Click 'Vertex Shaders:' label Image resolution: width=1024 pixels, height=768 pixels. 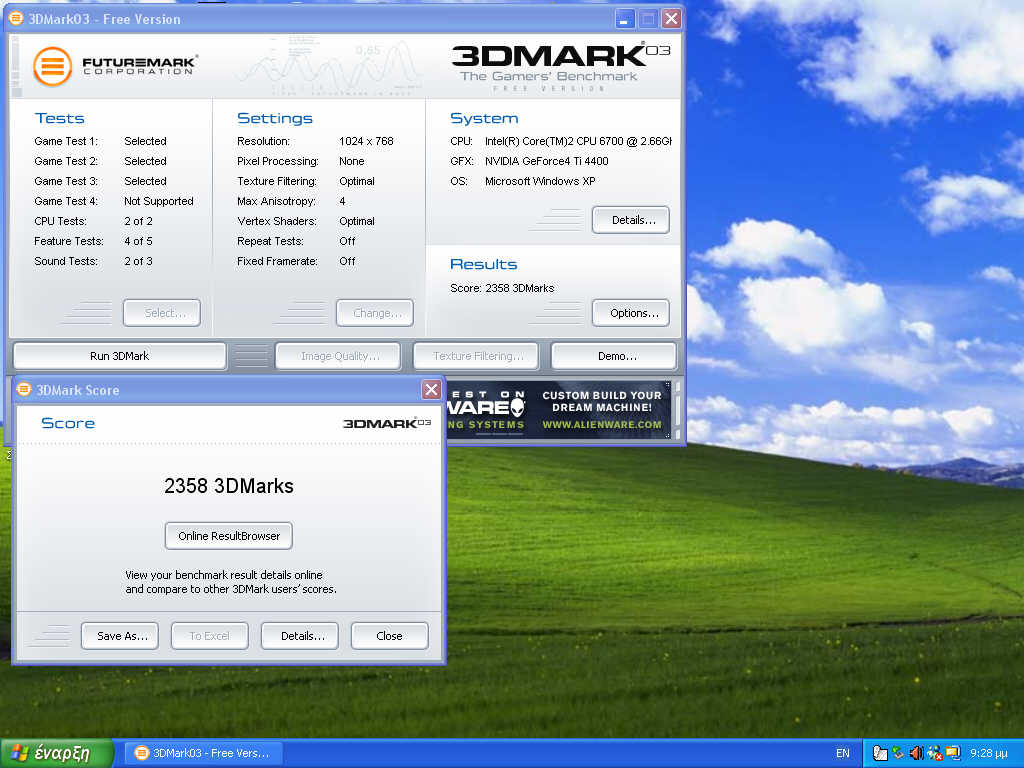coord(277,221)
